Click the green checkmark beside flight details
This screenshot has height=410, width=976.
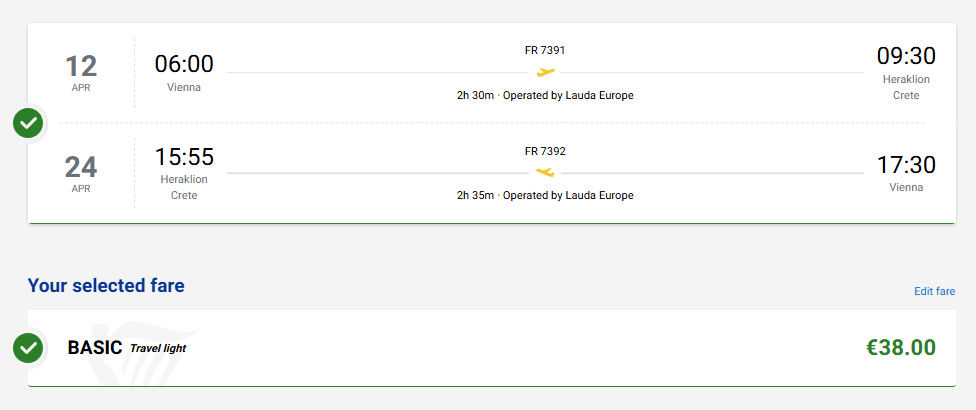click(29, 124)
